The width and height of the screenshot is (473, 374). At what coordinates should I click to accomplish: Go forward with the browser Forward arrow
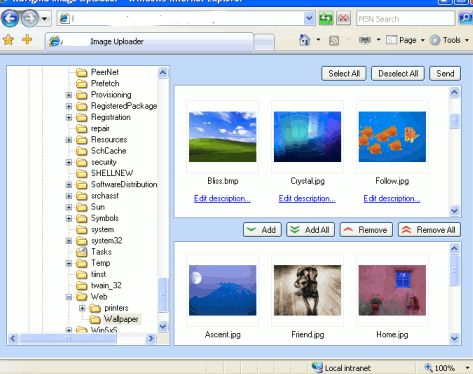tap(30, 18)
